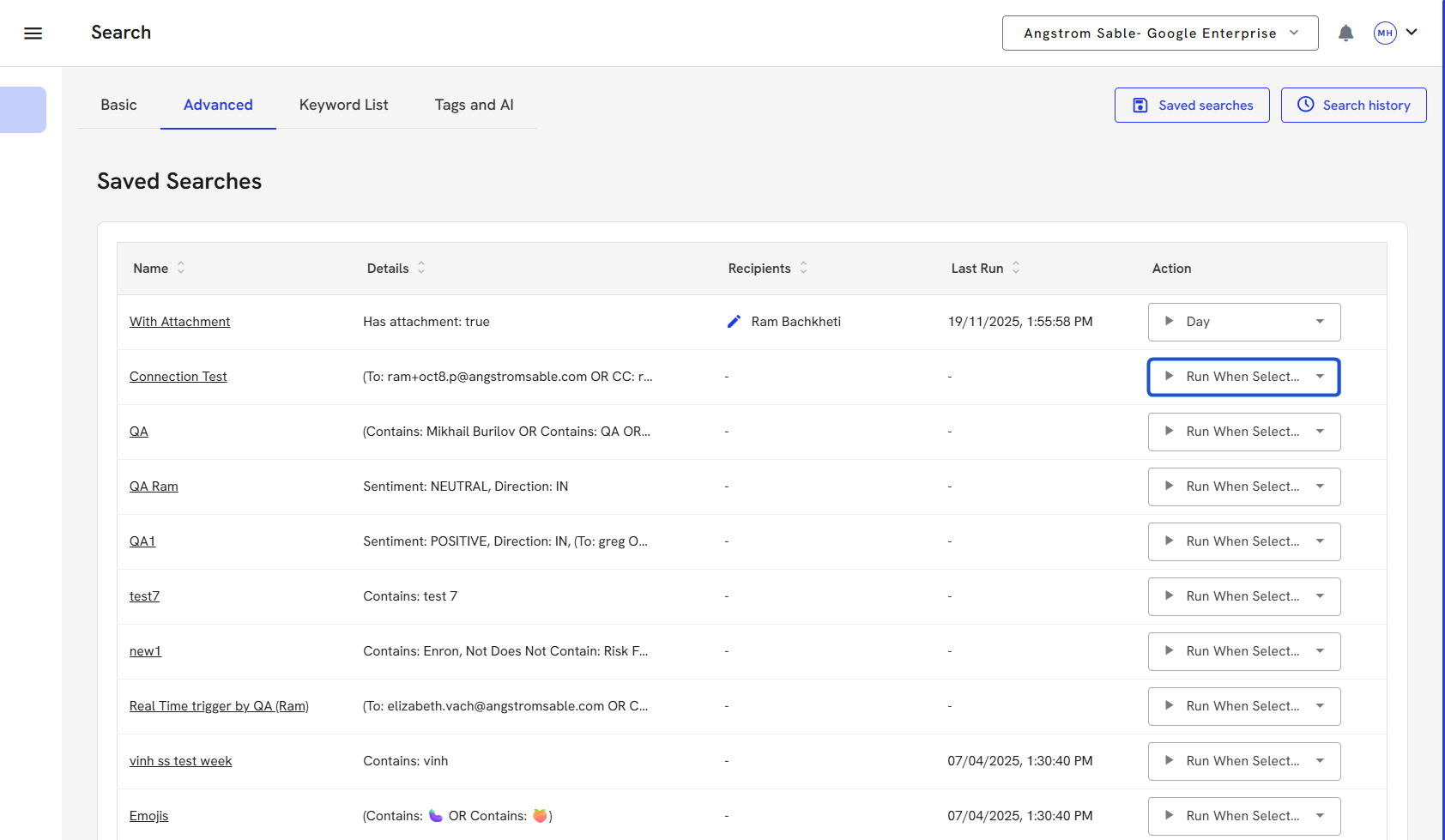Viewport: 1445px width, 840px height.
Task: Edit recipients pencil icon for Ram Bachkheti
Action: [x=734, y=322]
